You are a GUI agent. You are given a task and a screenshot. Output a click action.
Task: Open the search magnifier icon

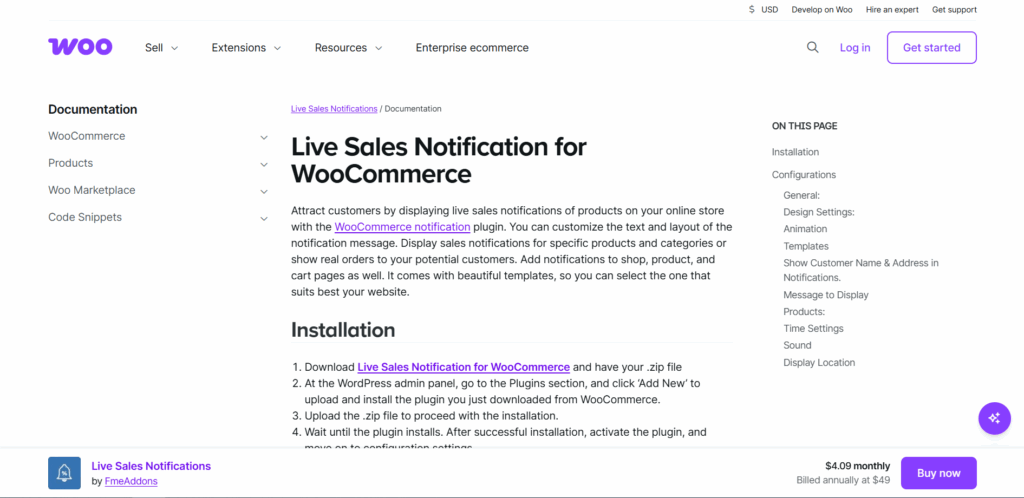813,47
